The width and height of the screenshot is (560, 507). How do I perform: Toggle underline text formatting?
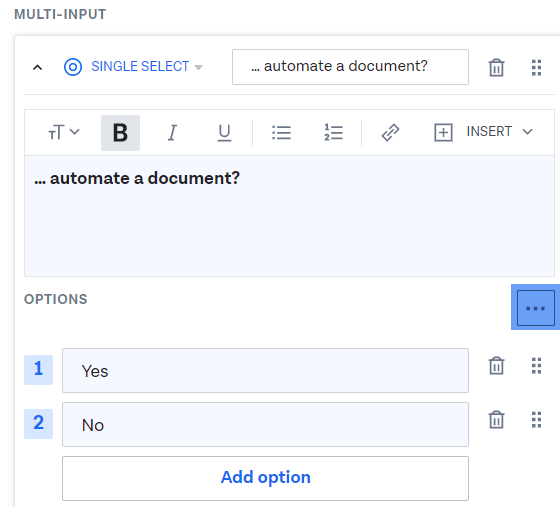pos(224,133)
